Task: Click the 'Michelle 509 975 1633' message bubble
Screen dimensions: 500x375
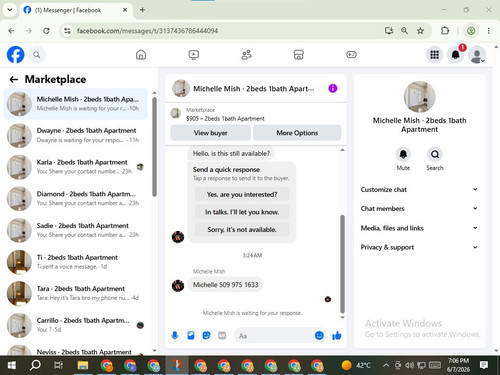Action: click(x=226, y=285)
